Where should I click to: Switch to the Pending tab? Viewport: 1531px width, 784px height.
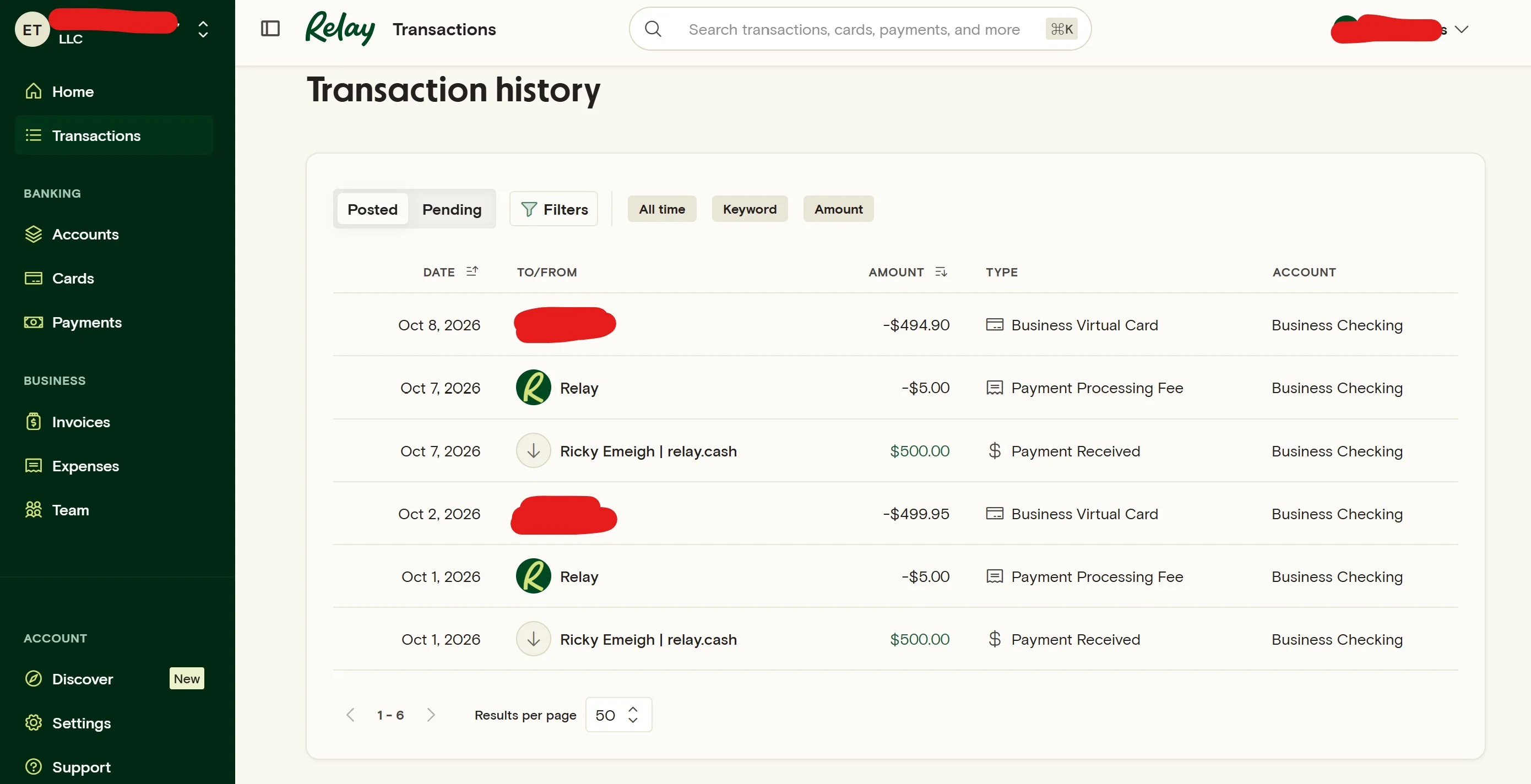pos(452,209)
